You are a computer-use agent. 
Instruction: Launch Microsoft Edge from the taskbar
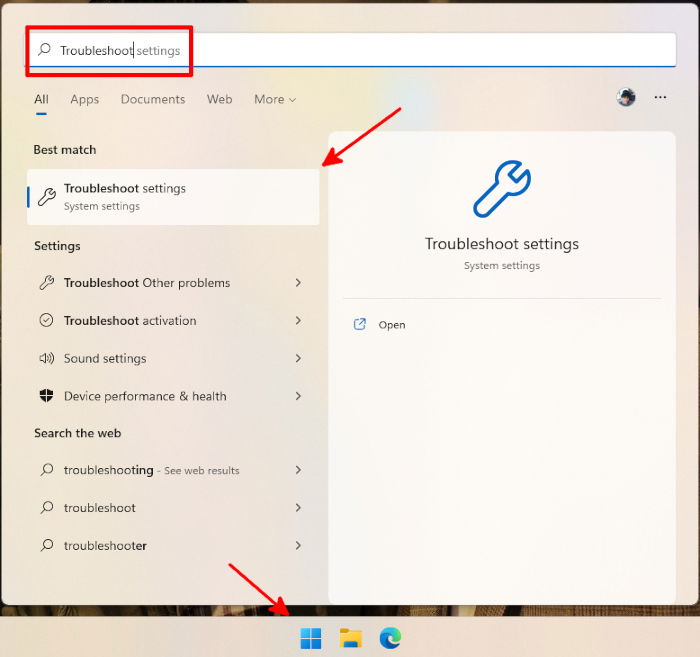390,638
